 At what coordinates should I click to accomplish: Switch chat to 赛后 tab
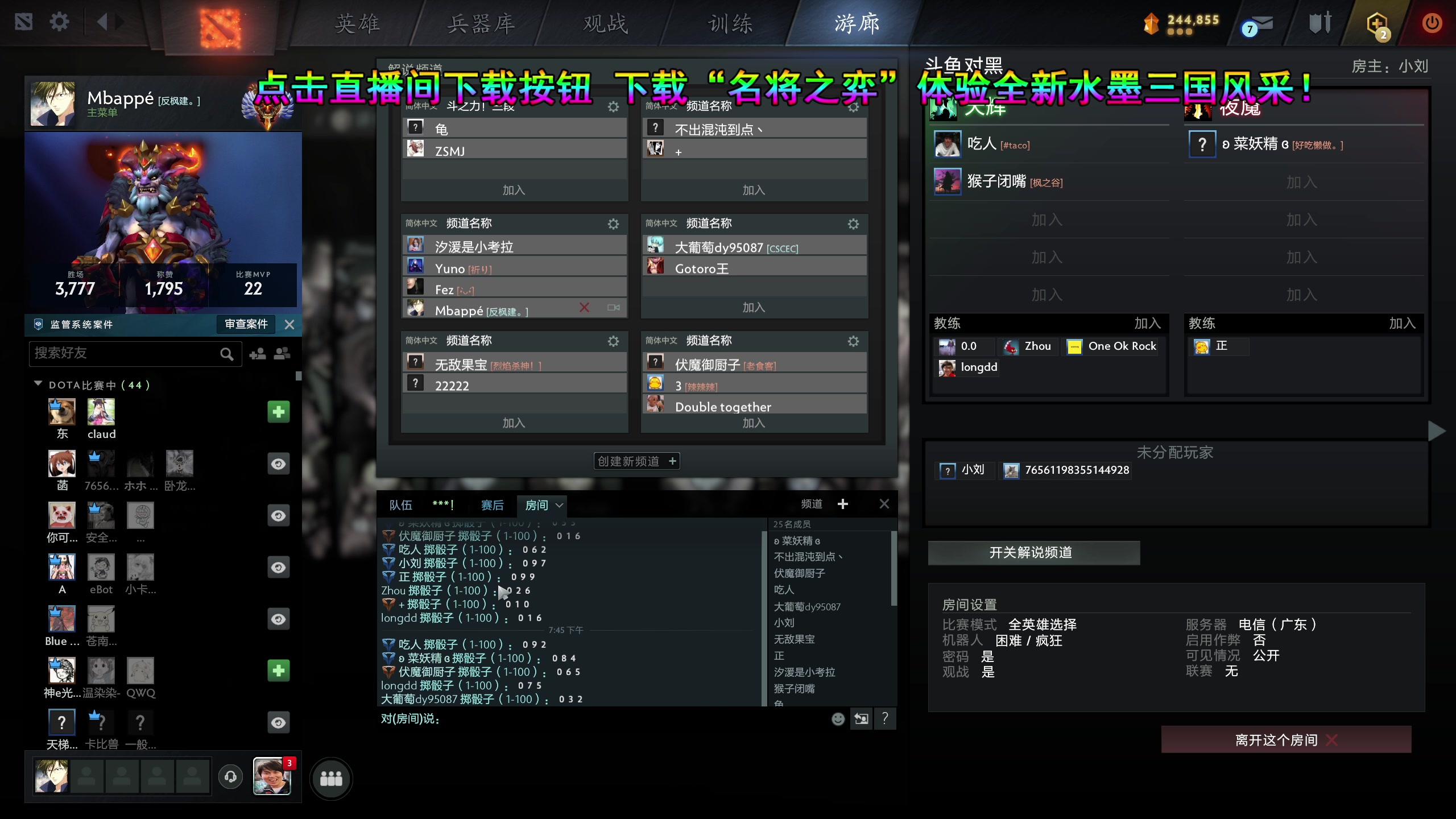click(x=493, y=505)
